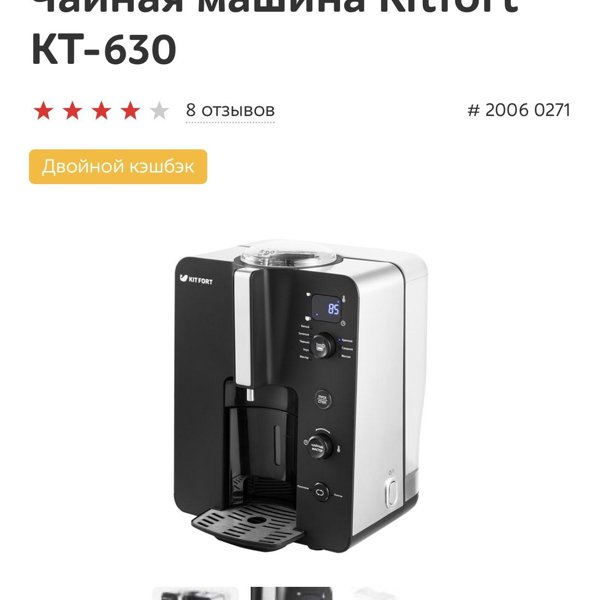Click the Kitfort logo on the machine
Image resolution: width=600 pixels, height=600 pixels.
[196, 279]
